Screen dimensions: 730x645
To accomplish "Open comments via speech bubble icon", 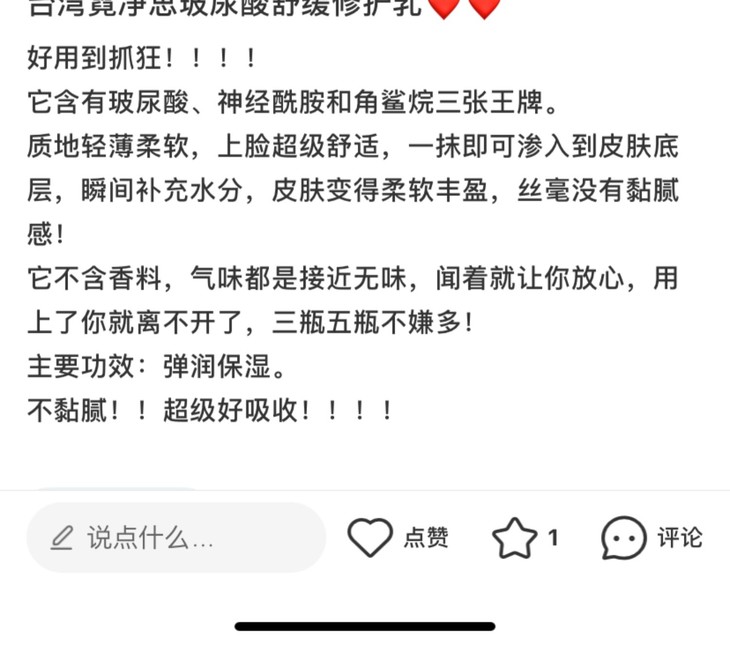I will (624, 538).
